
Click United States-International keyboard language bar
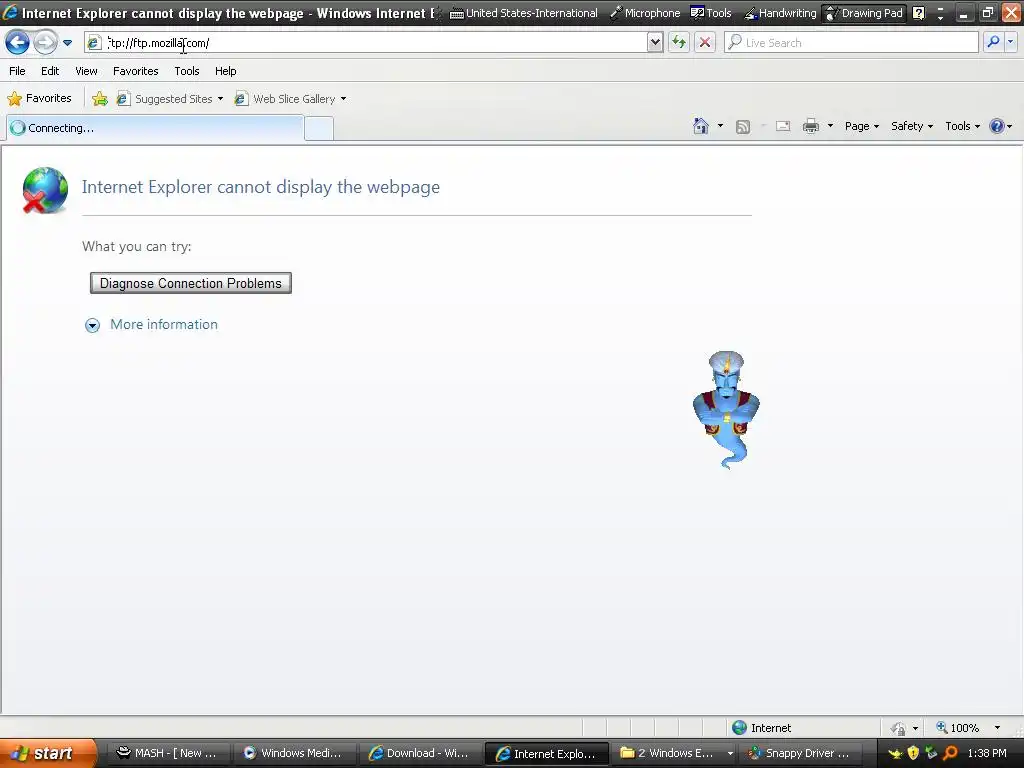coord(524,13)
